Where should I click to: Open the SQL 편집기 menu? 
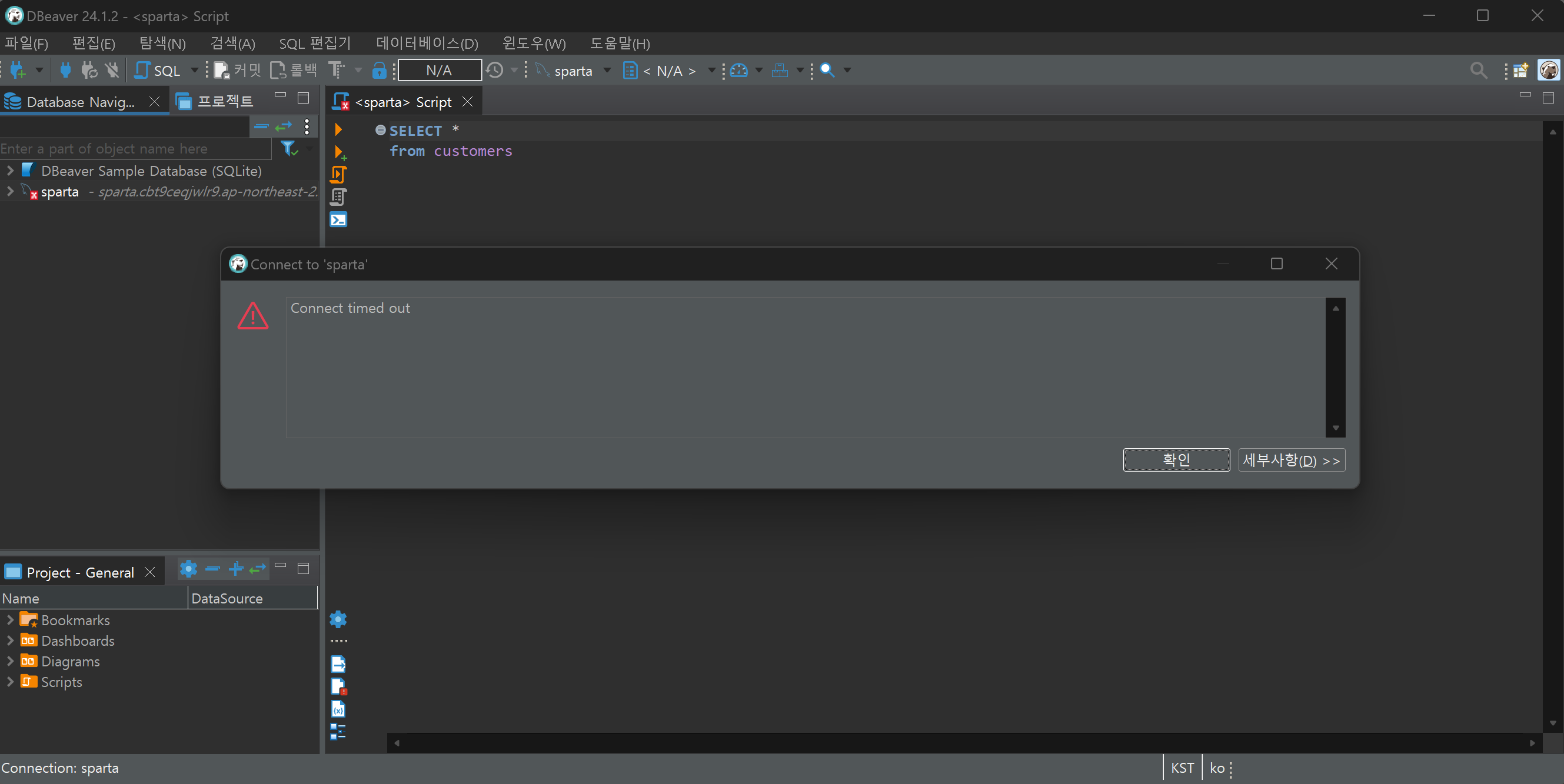(314, 43)
